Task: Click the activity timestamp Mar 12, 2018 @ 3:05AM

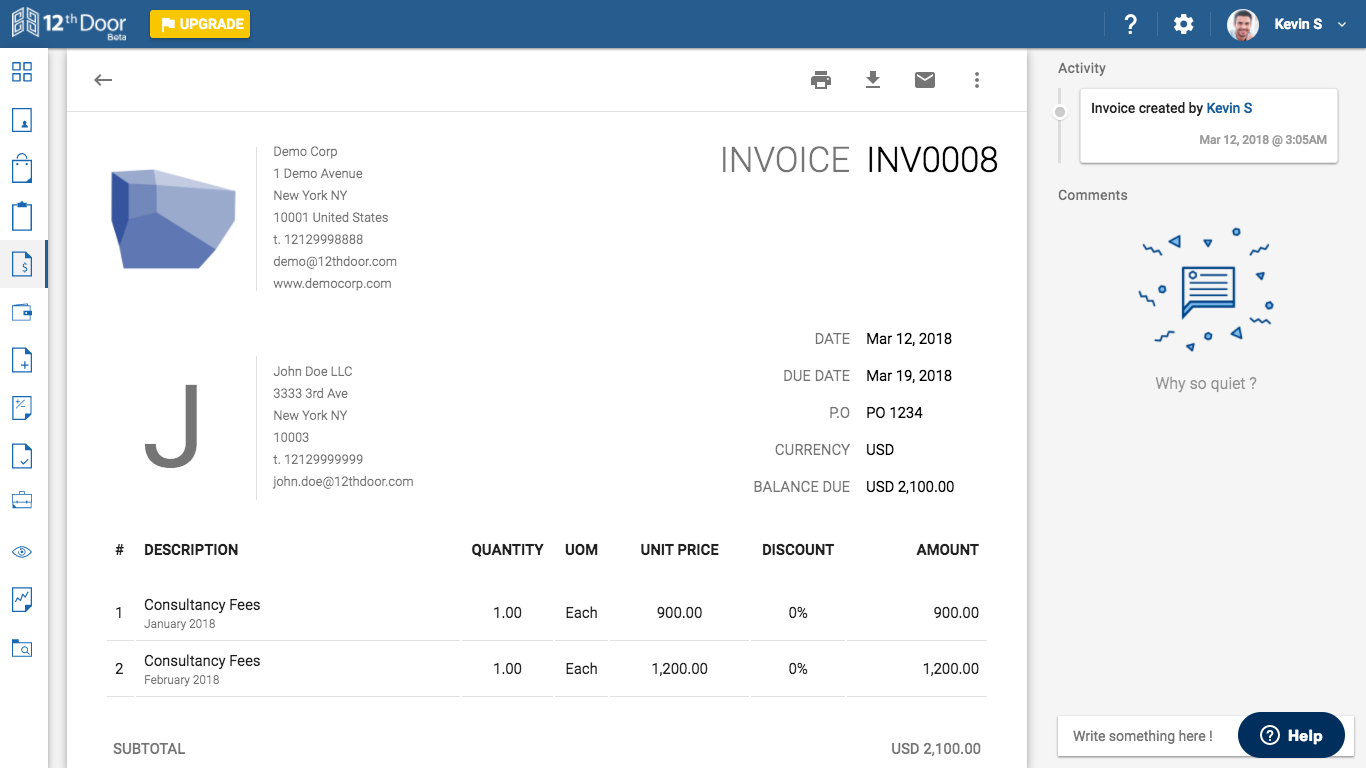Action: 1263,140
